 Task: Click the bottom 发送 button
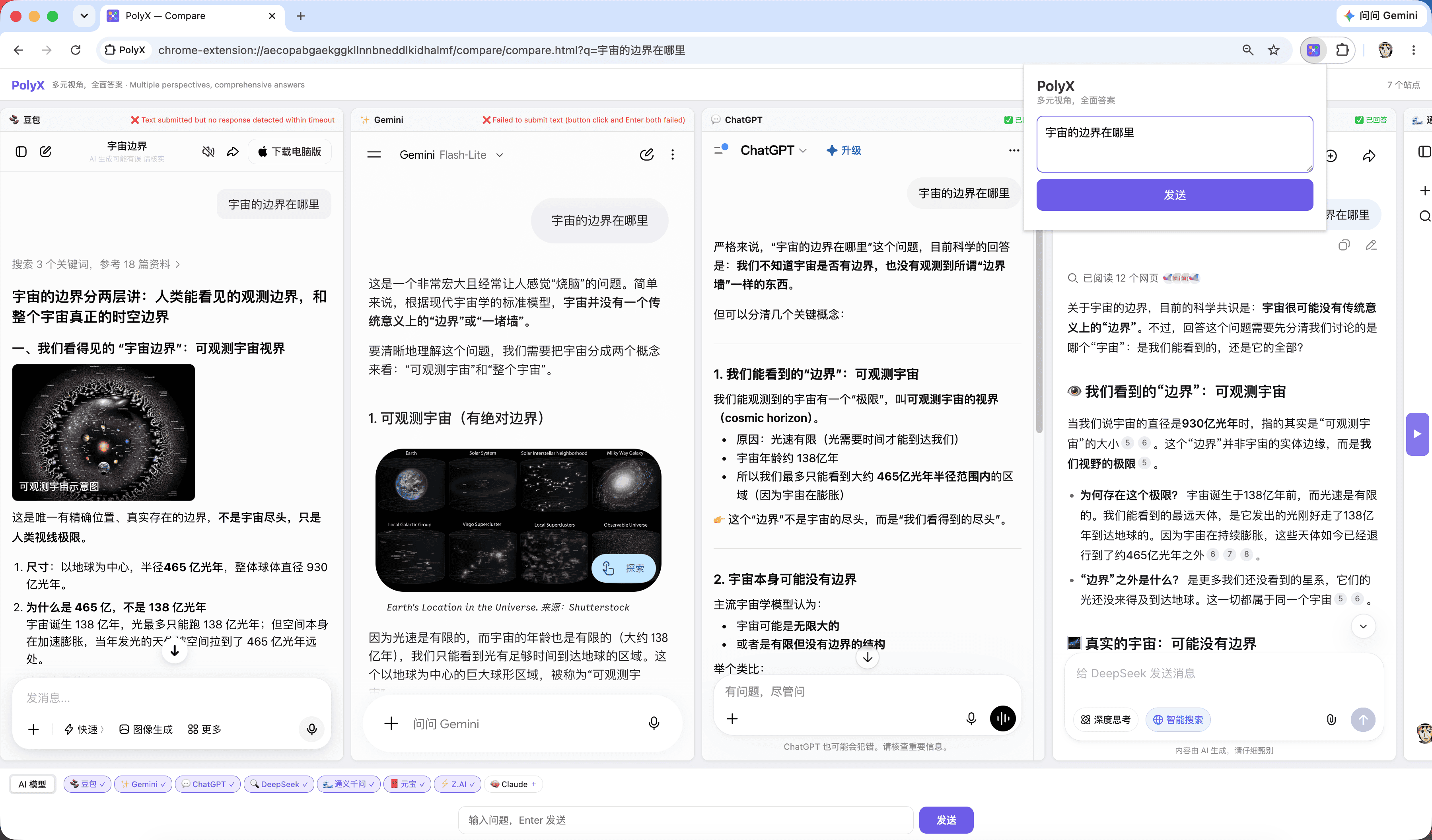pos(946,820)
